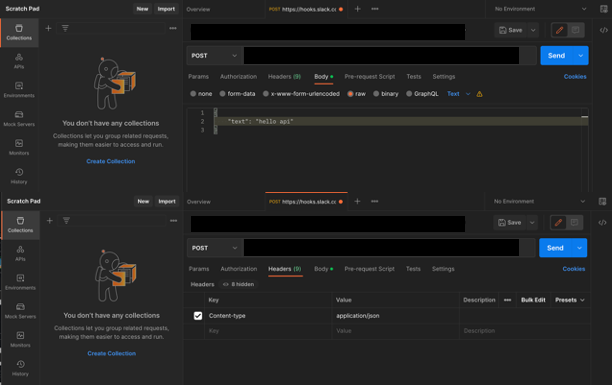612x385 pixels.
Task: Click the 'application/json' header value cell
Action: coord(395,315)
